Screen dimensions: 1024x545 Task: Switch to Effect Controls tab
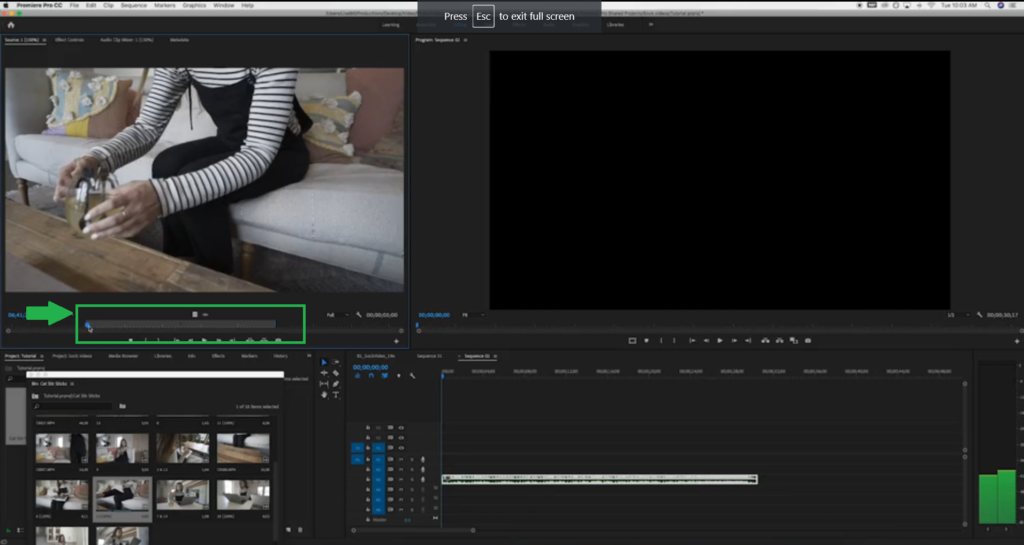[x=69, y=40]
